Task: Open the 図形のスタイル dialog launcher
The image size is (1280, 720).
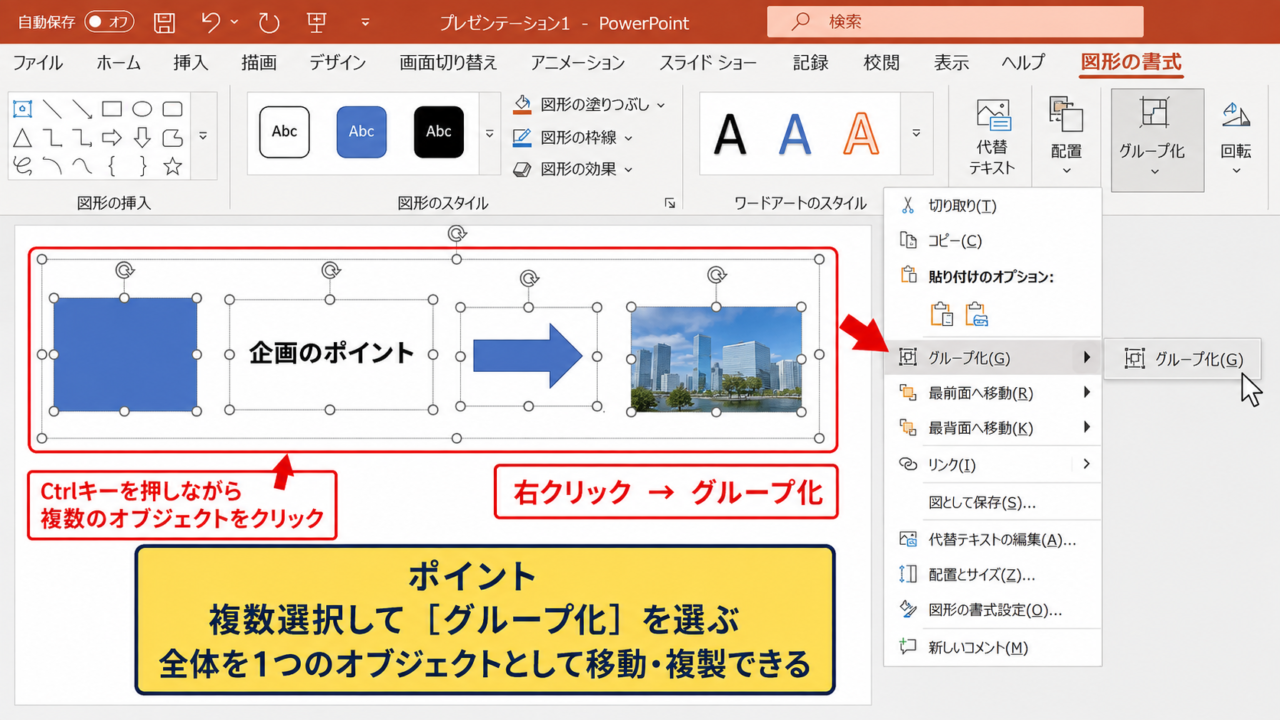Action: click(x=669, y=203)
